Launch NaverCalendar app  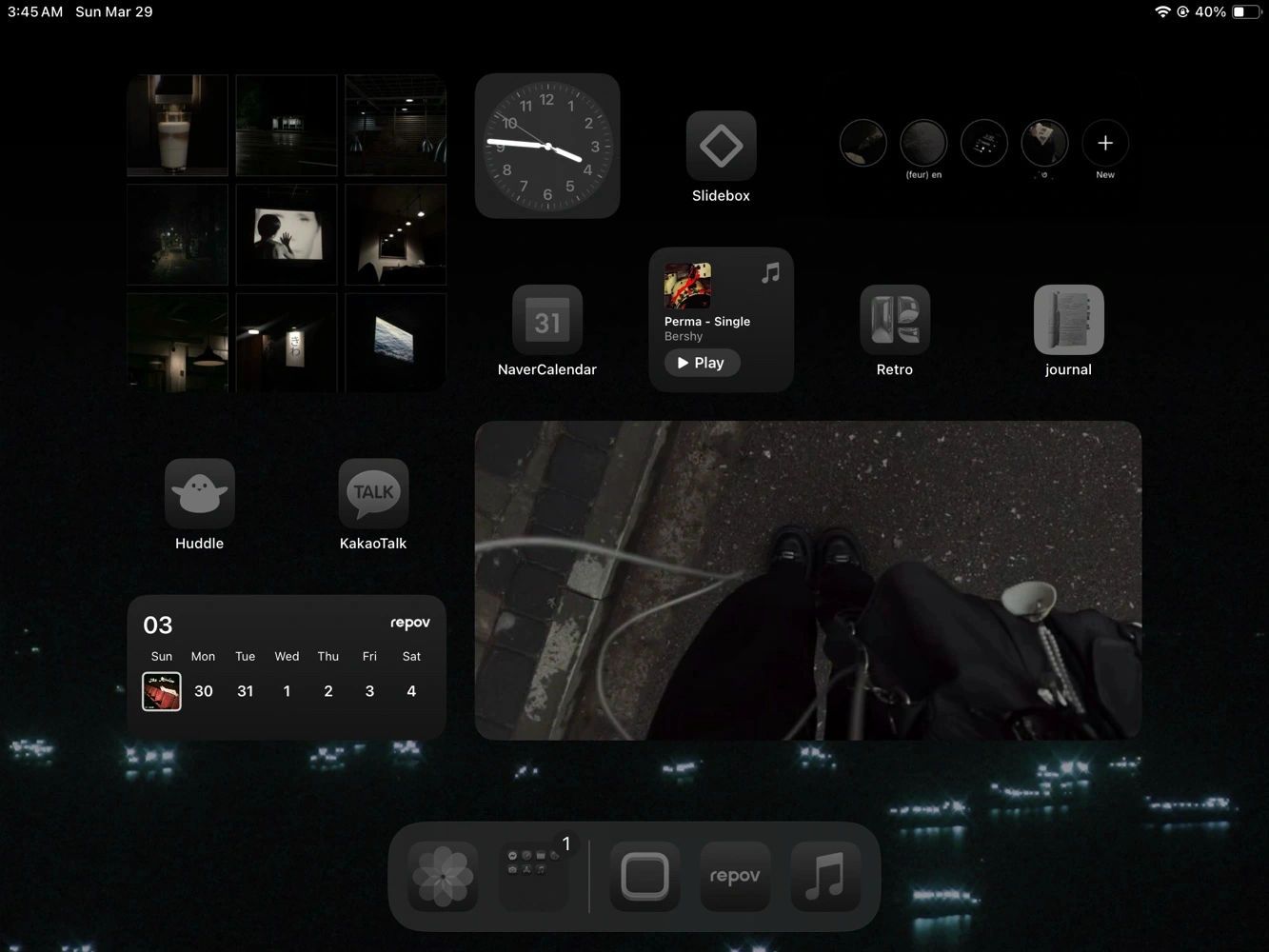[x=546, y=320]
